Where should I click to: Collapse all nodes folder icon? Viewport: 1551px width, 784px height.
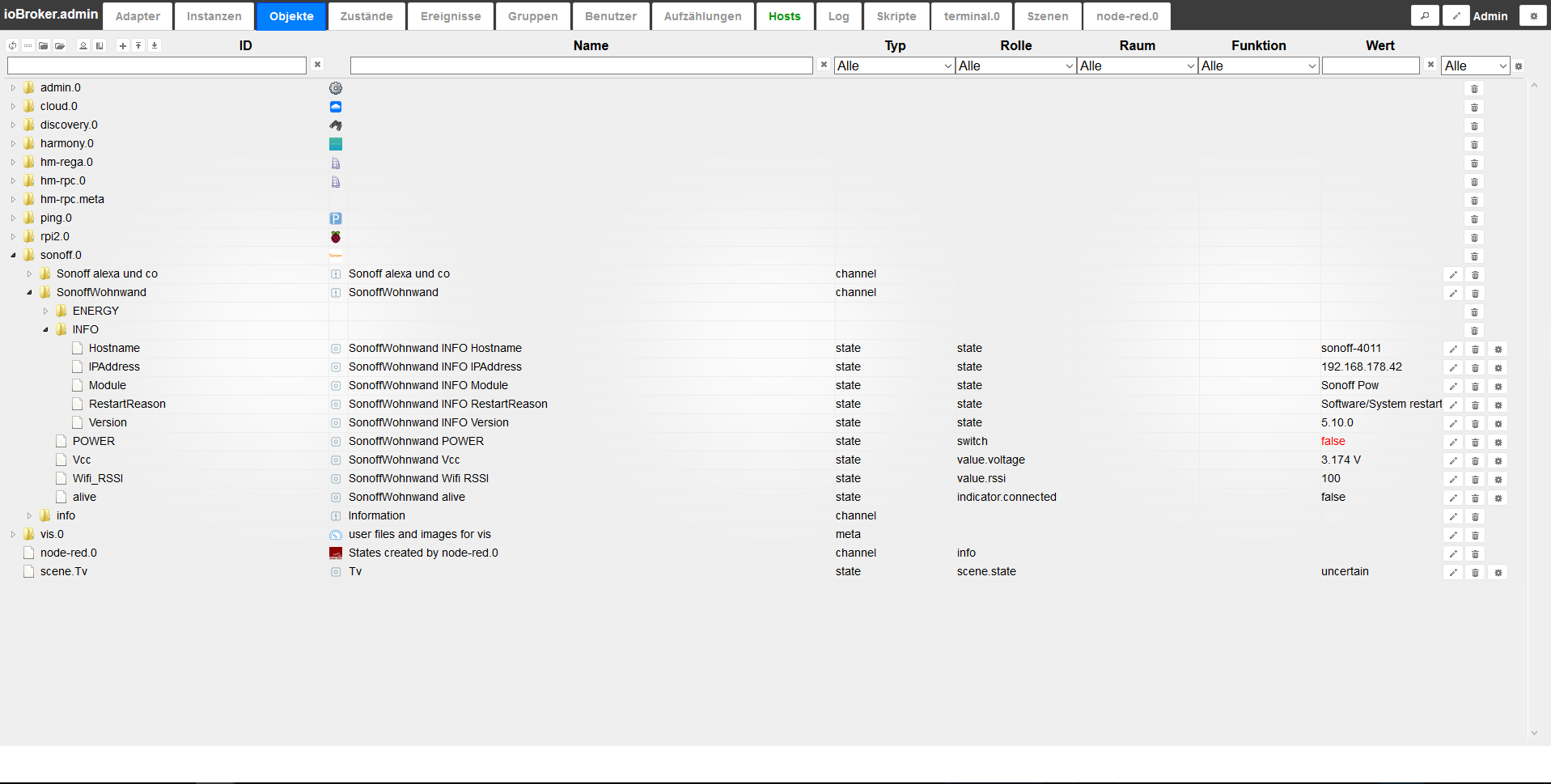click(x=44, y=46)
